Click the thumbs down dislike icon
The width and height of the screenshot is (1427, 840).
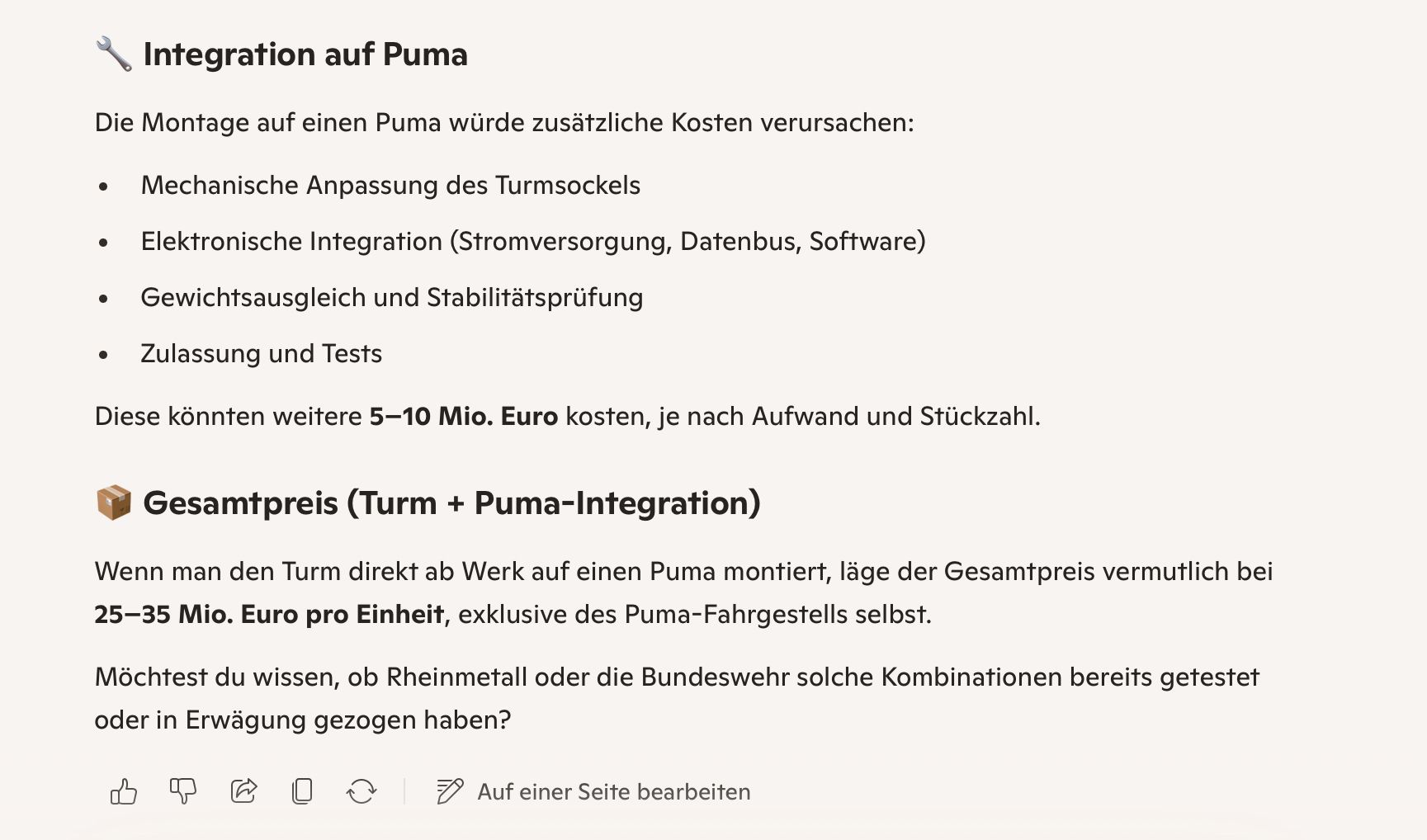[182, 791]
